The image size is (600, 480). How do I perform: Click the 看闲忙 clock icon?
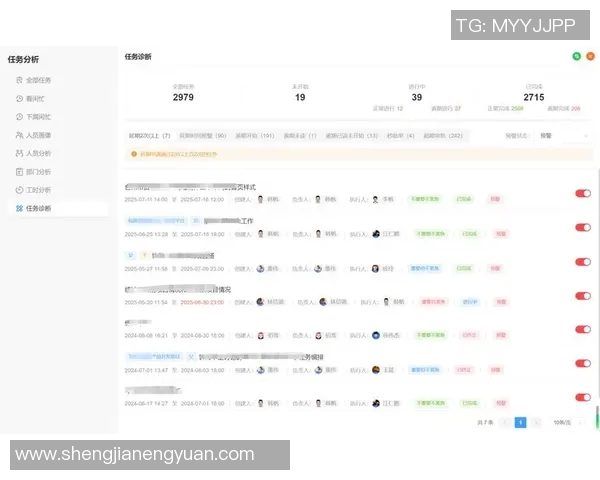[20, 98]
